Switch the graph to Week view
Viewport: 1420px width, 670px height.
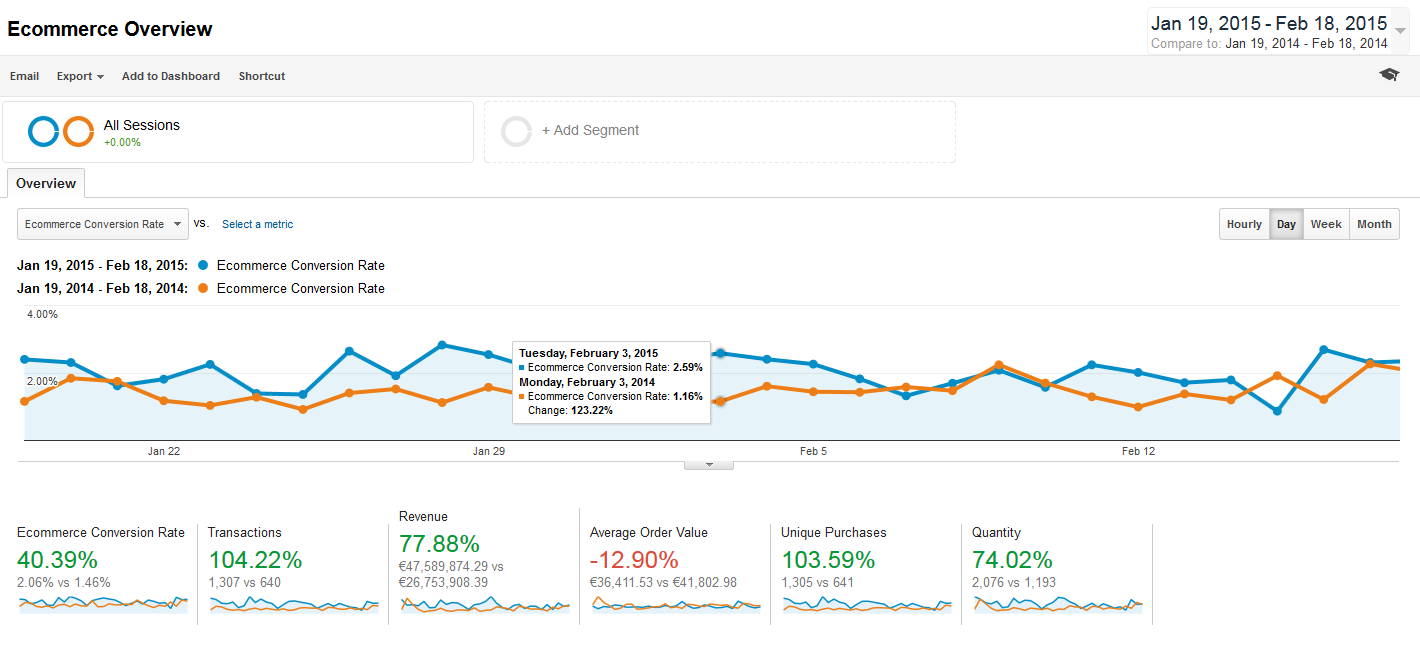pos(1326,224)
